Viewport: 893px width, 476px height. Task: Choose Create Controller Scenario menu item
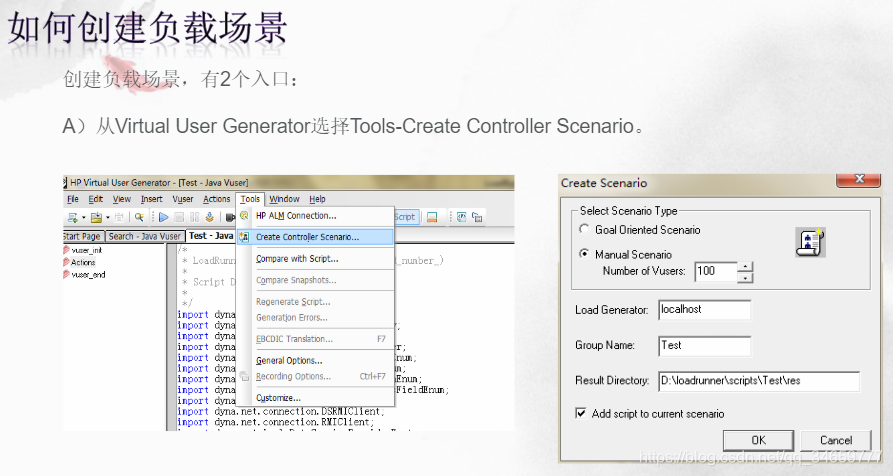pyautogui.click(x=316, y=237)
